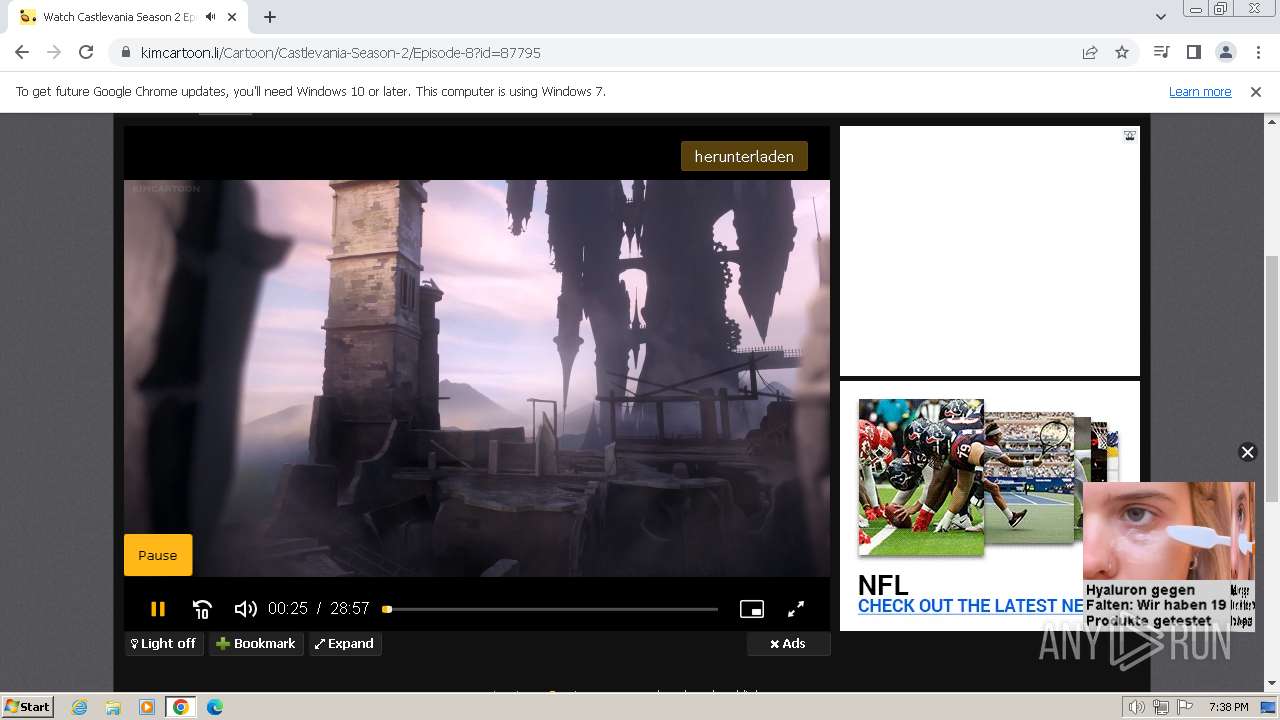The image size is (1280, 720).
Task: Mute the tab via speaker icon
Action: pyautogui.click(x=211, y=17)
